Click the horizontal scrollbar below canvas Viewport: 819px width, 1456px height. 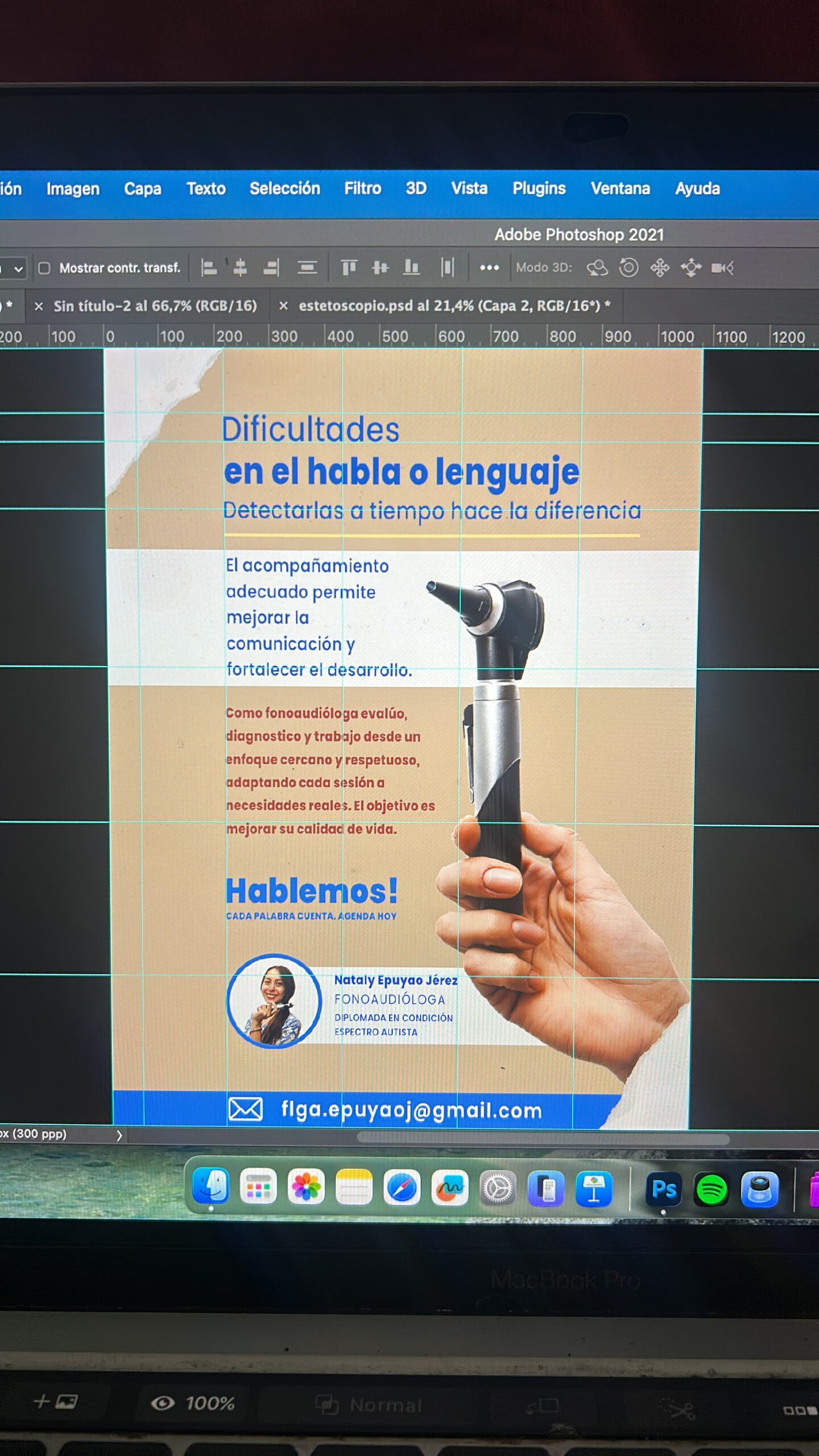point(543,1138)
